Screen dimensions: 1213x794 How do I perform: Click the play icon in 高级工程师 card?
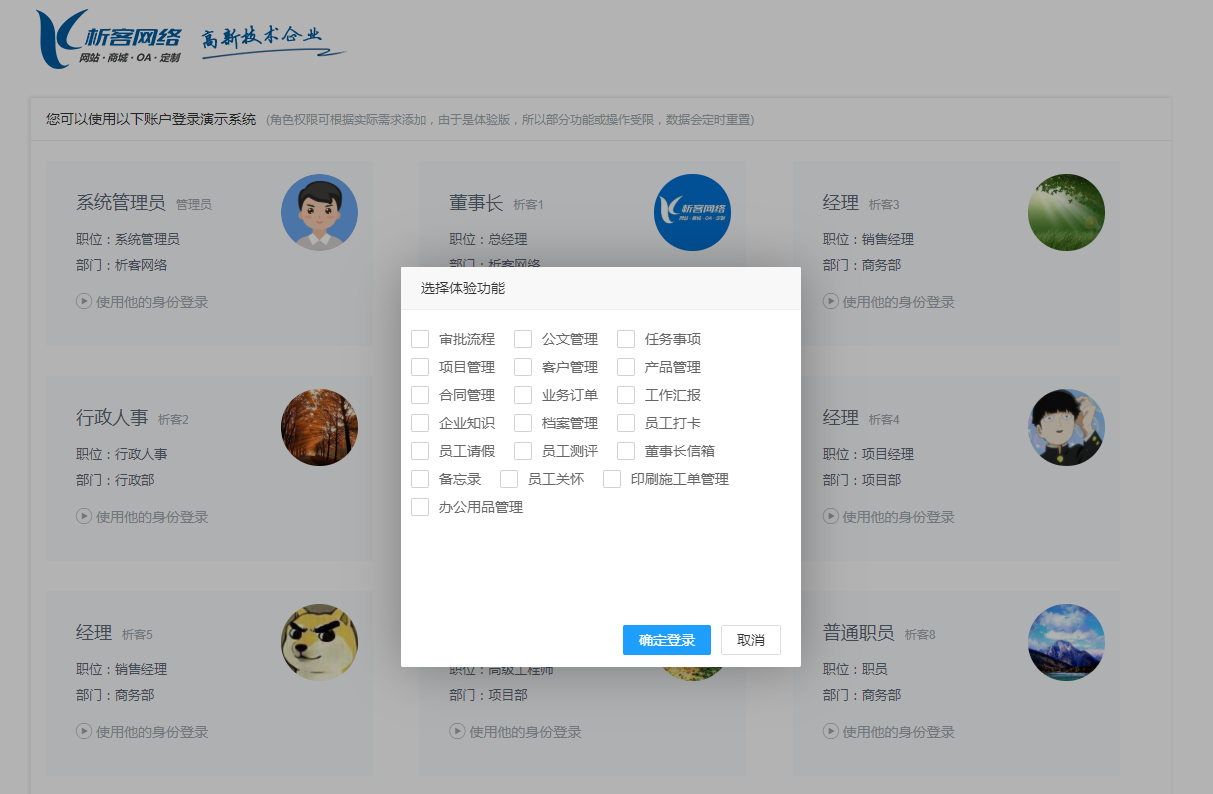pos(457,731)
